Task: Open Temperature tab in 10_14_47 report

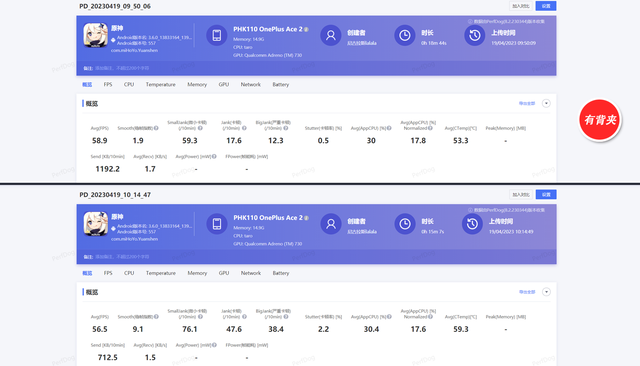Action: [x=160, y=273]
